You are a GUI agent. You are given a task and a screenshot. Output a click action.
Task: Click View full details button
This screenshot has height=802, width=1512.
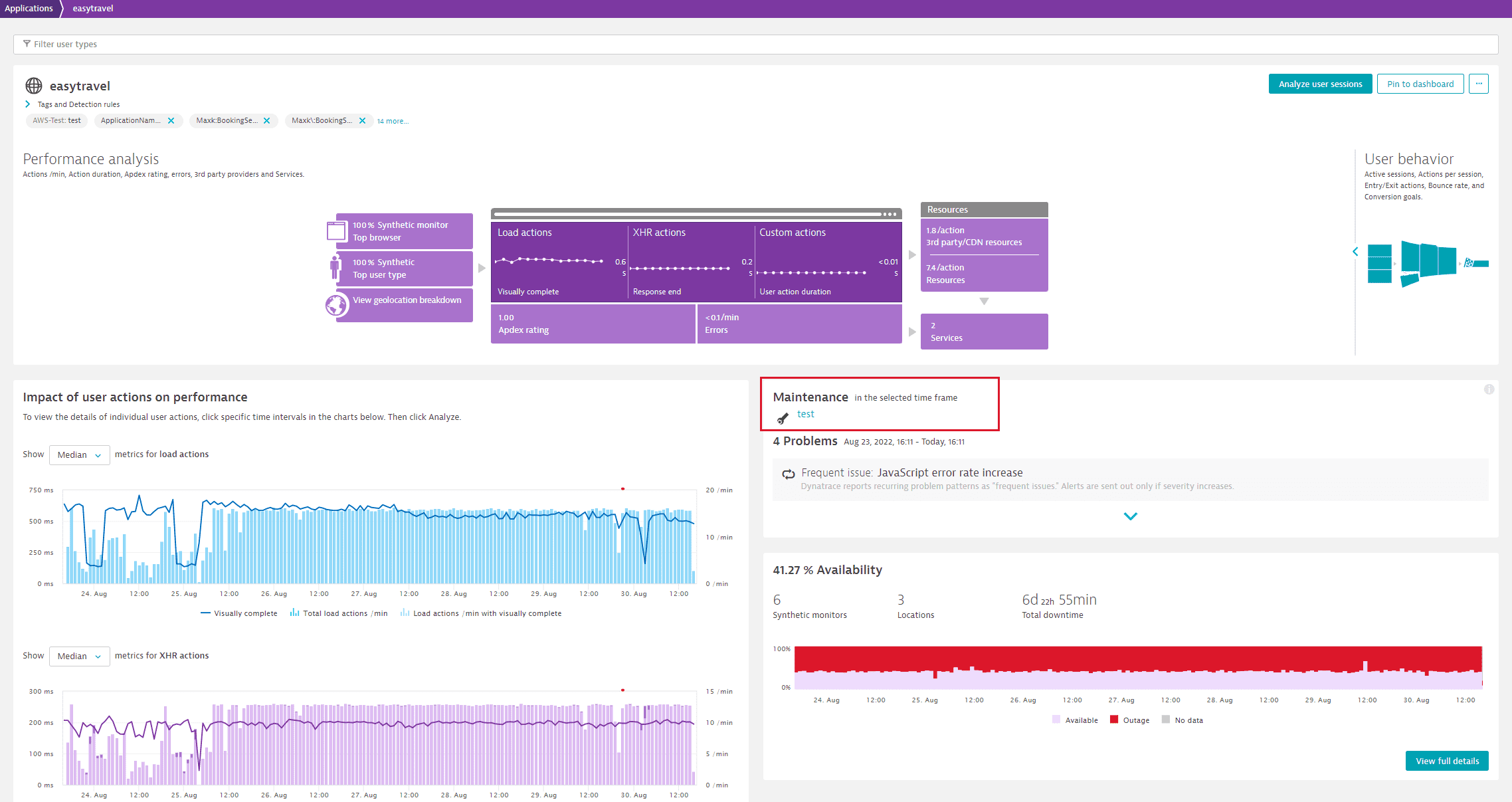(x=1447, y=761)
